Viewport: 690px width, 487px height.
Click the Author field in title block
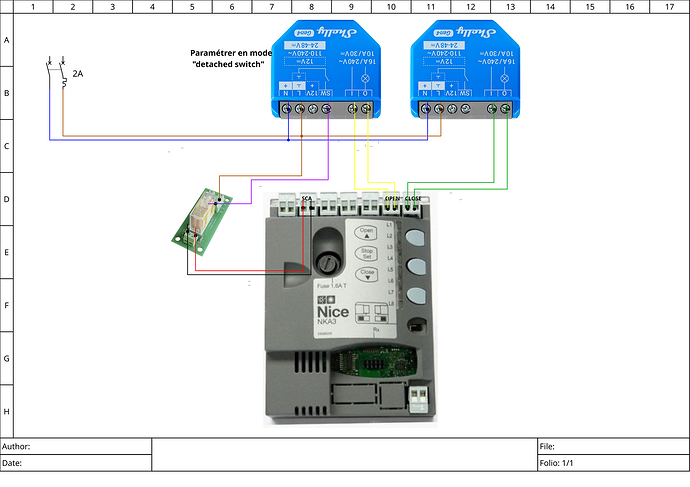[x=76, y=446]
